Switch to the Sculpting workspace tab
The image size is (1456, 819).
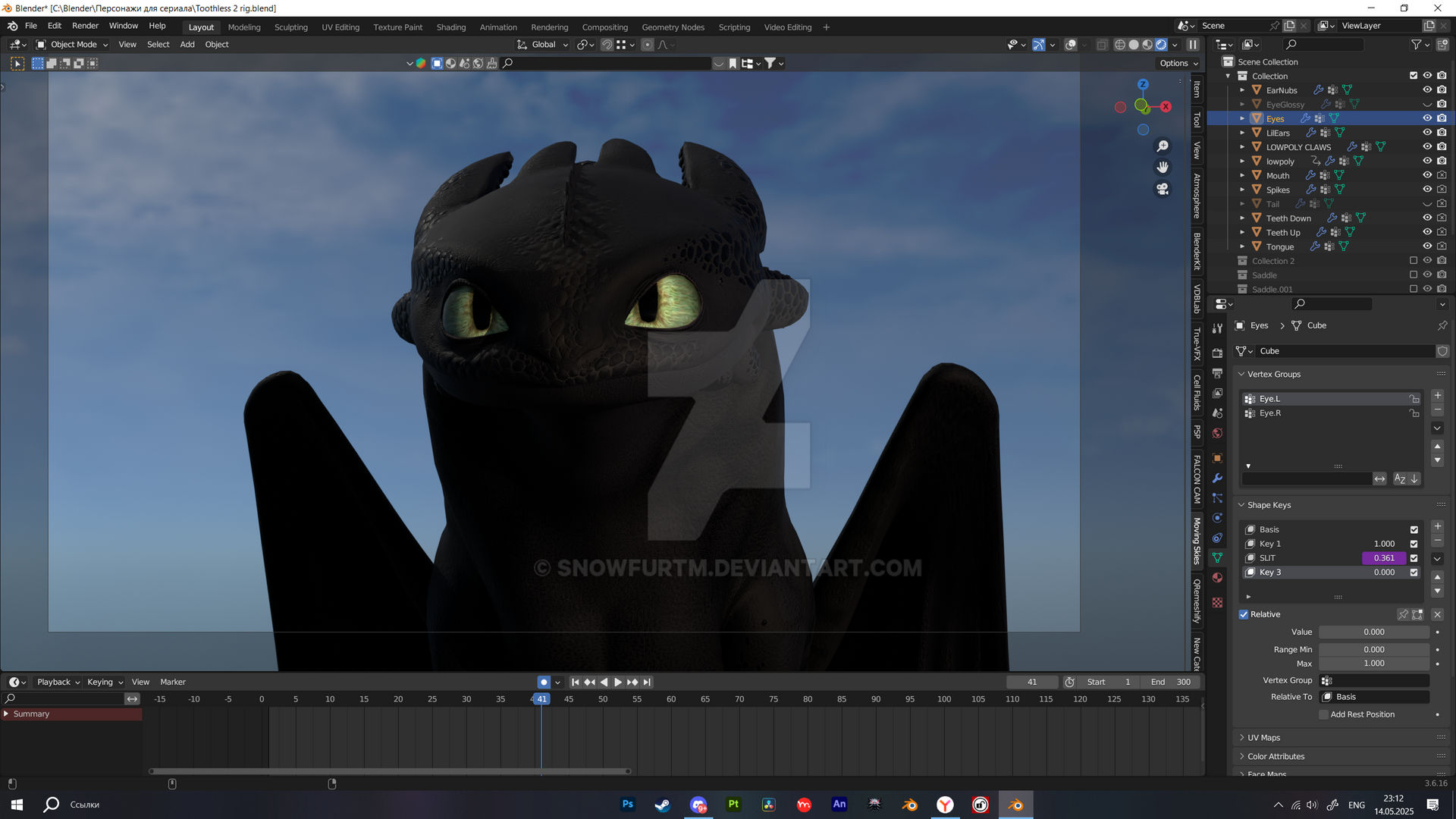pos(291,27)
